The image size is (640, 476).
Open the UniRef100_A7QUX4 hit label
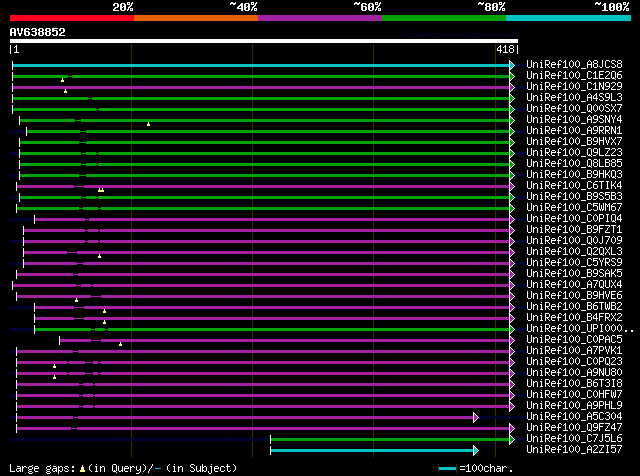tap(574, 285)
